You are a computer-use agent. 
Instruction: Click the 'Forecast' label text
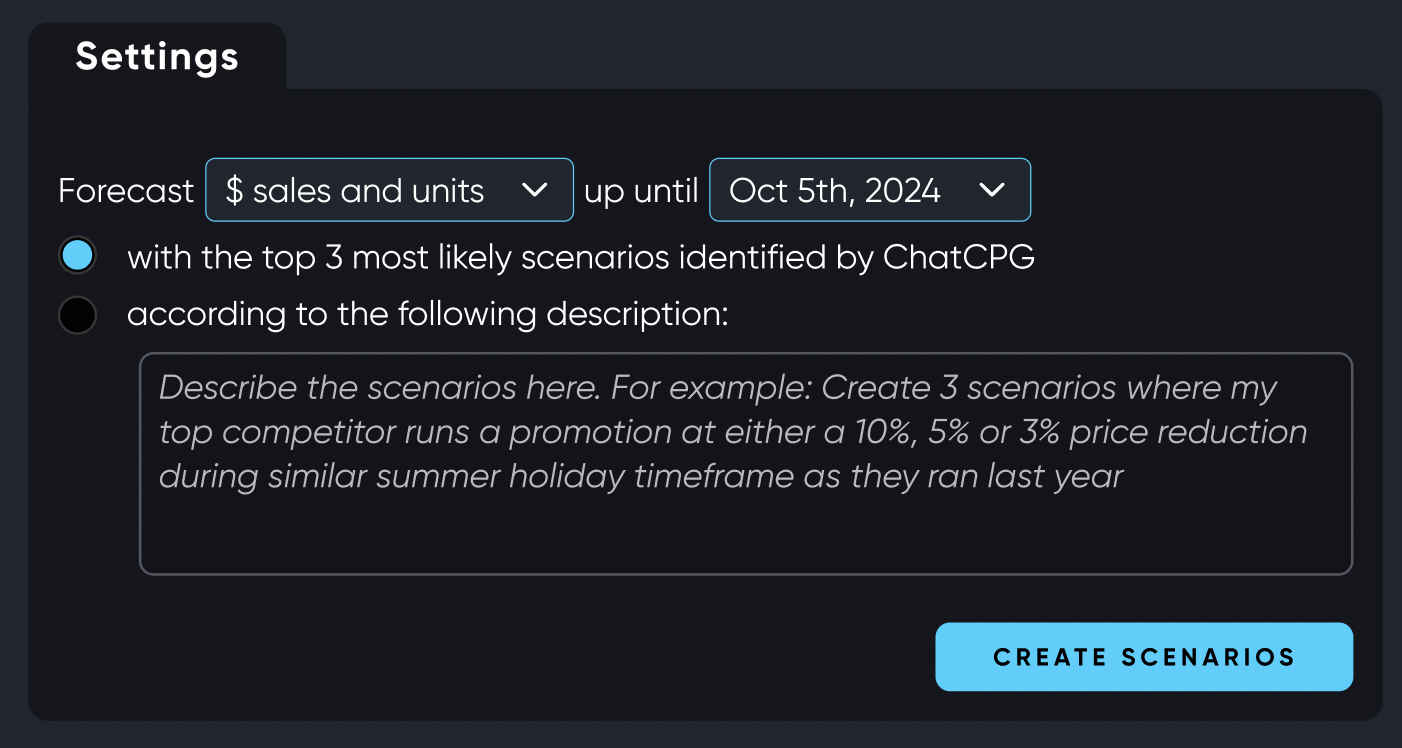(x=126, y=190)
